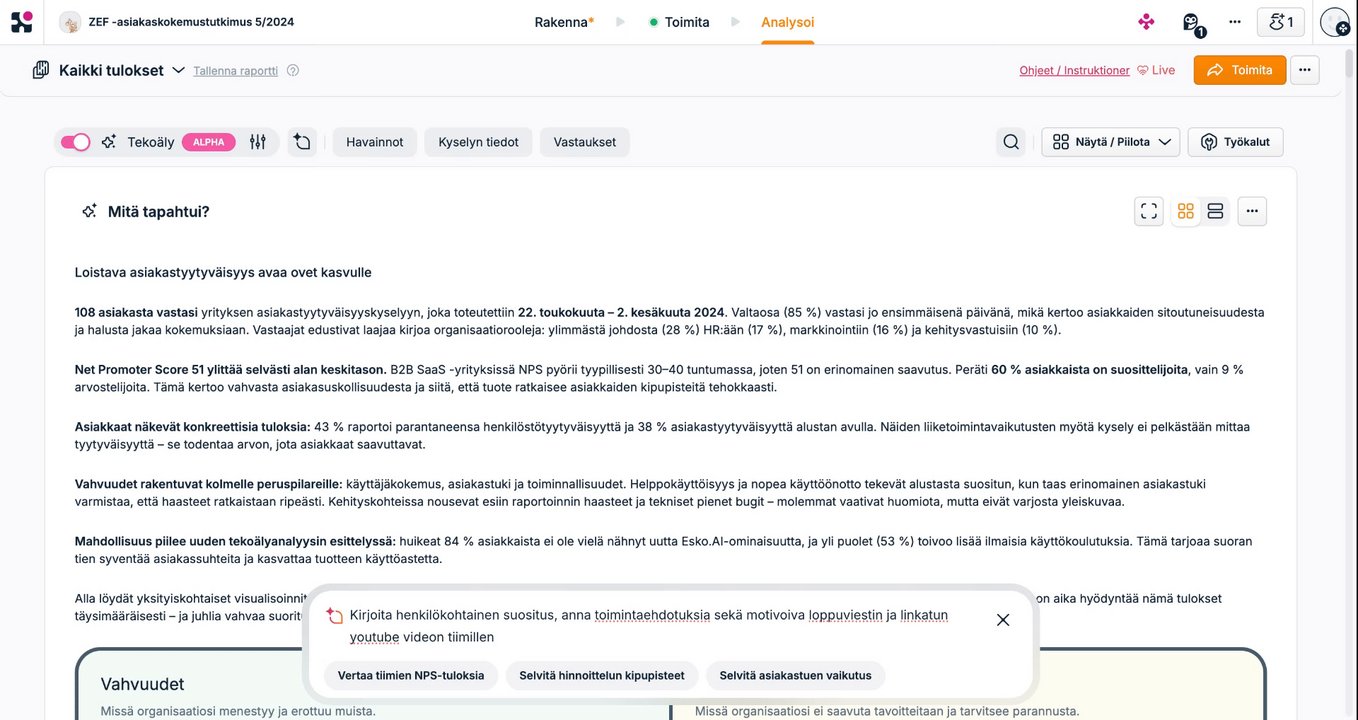Click the Live status indicator

coord(1156,70)
